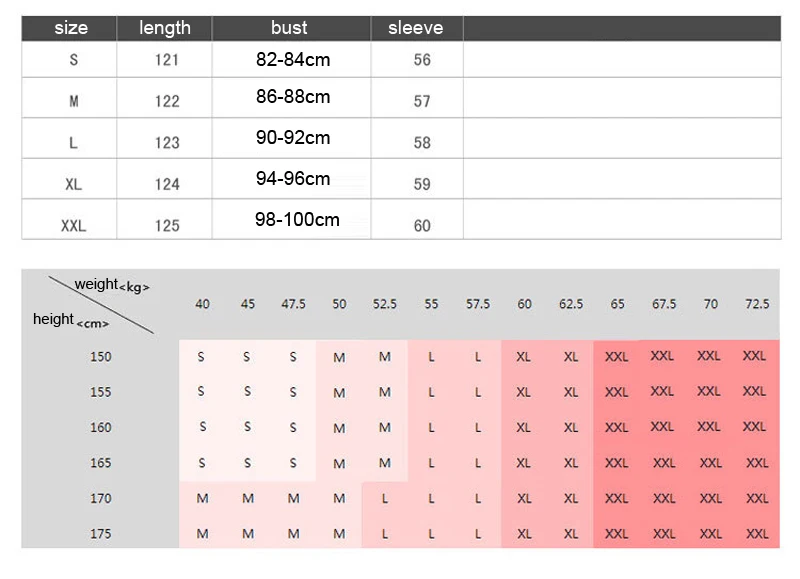The image size is (800, 579).
Task: Click the XXL size row label
Action: pyautogui.click(x=73, y=225)
